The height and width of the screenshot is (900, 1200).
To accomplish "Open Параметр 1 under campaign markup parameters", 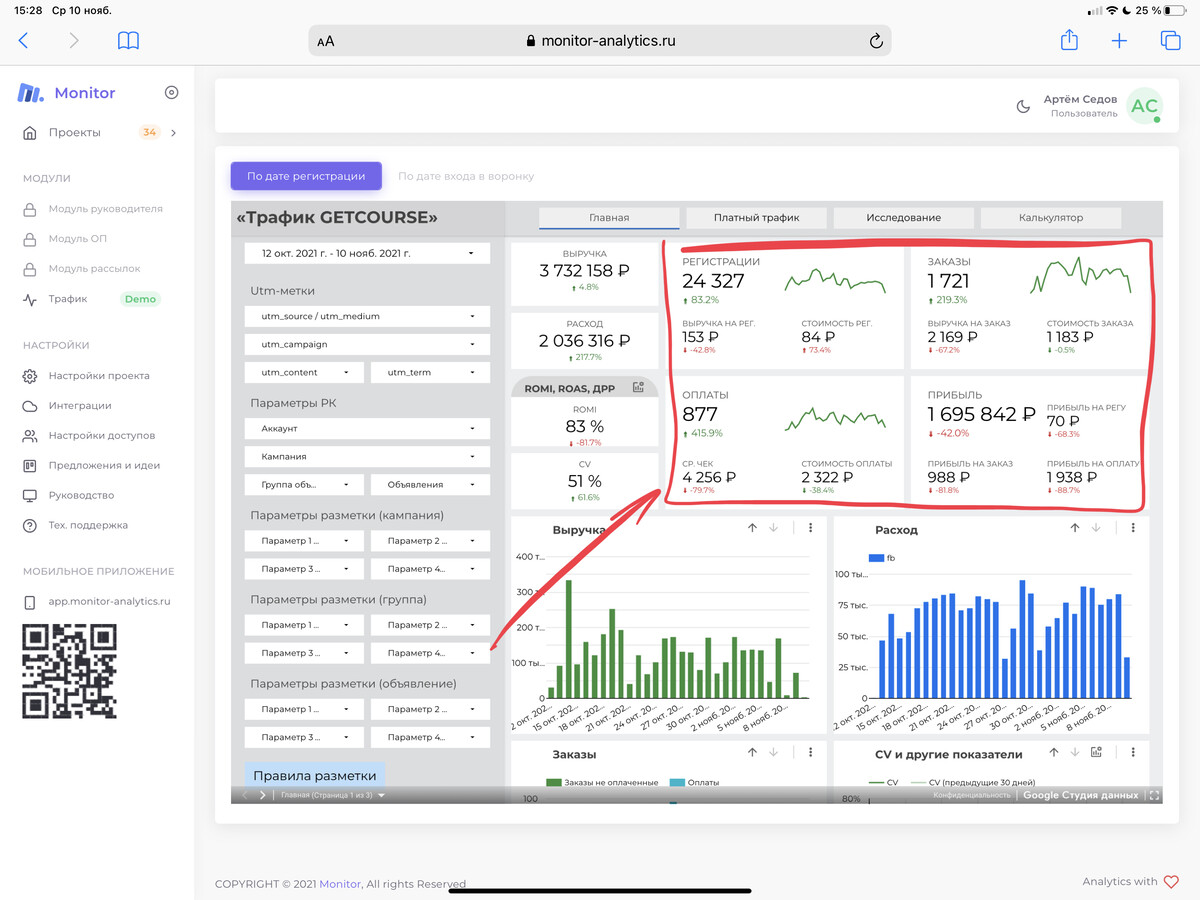I will point(304,541).
